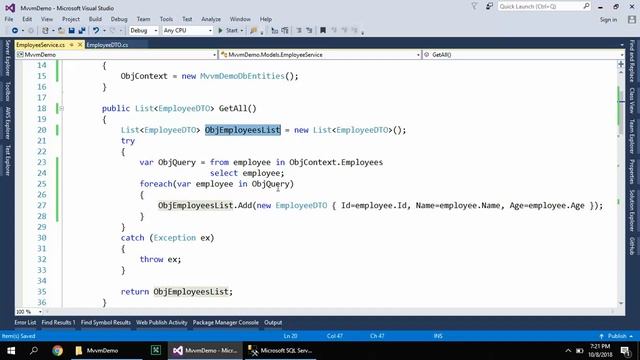
Task: Open the Server Explorer side tab
Action: [x=7, y=58]
